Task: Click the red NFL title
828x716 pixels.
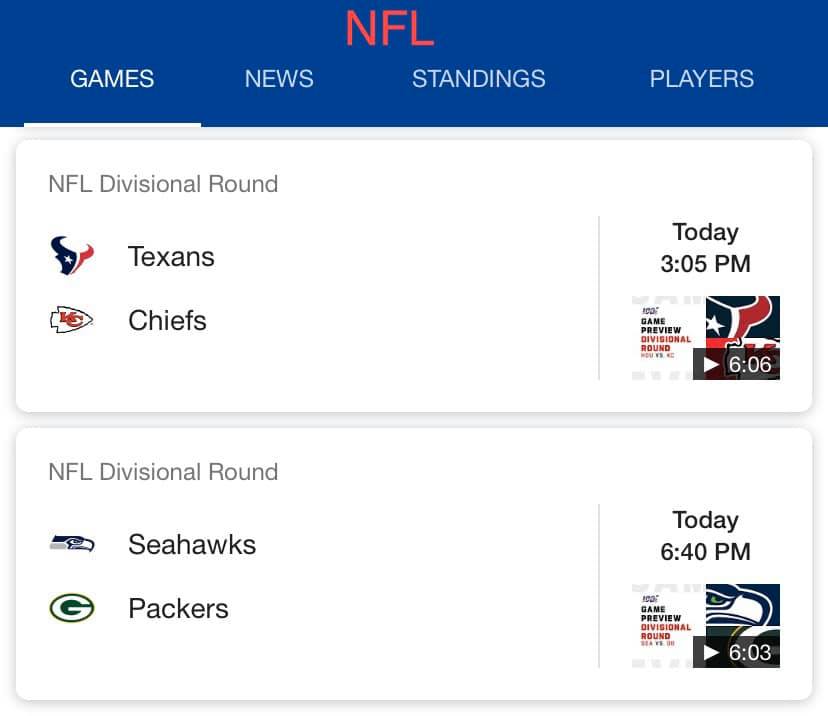Action: 390,28
